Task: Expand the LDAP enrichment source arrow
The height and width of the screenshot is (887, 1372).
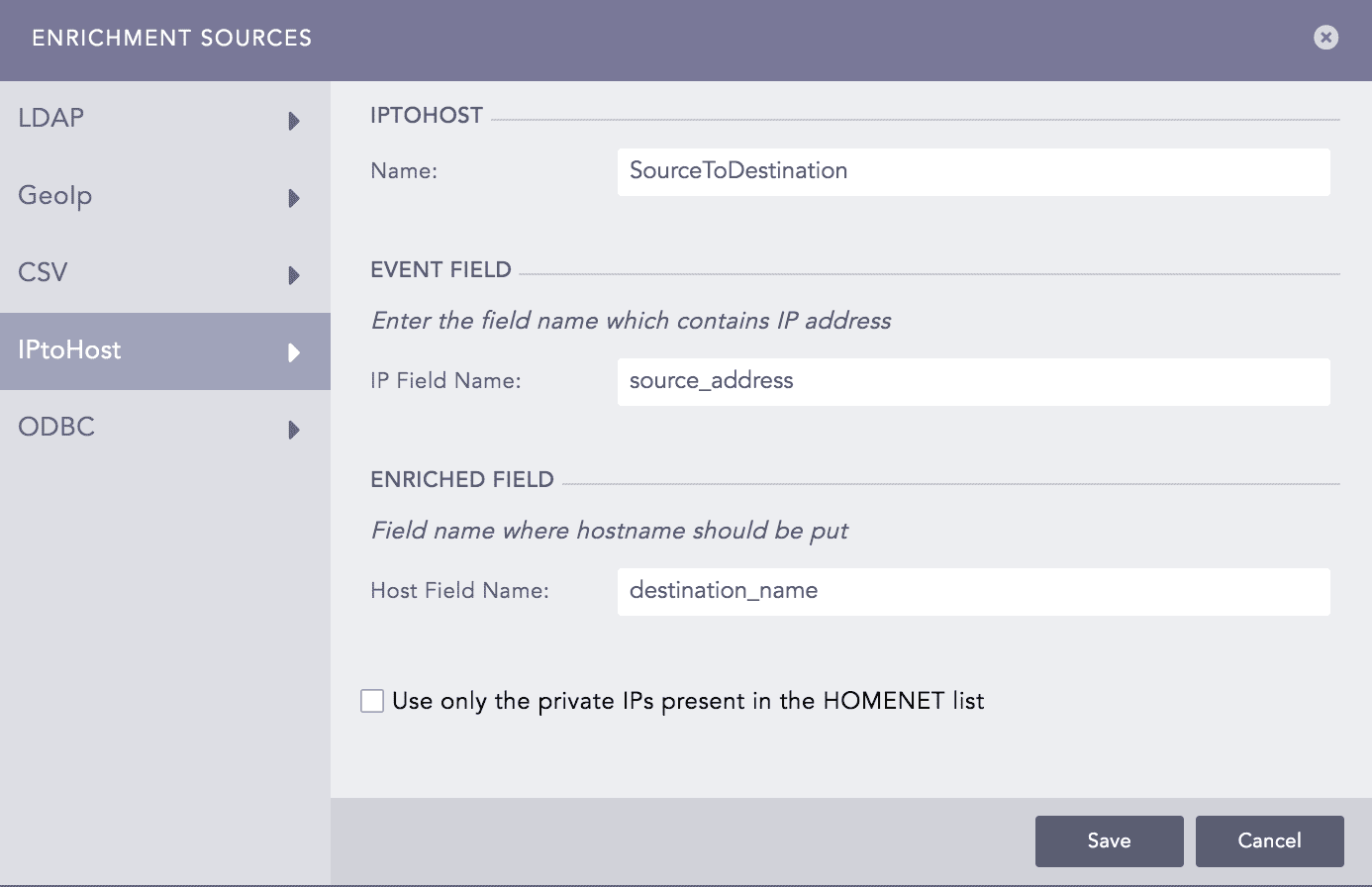Action: click(x=293, y=121)
